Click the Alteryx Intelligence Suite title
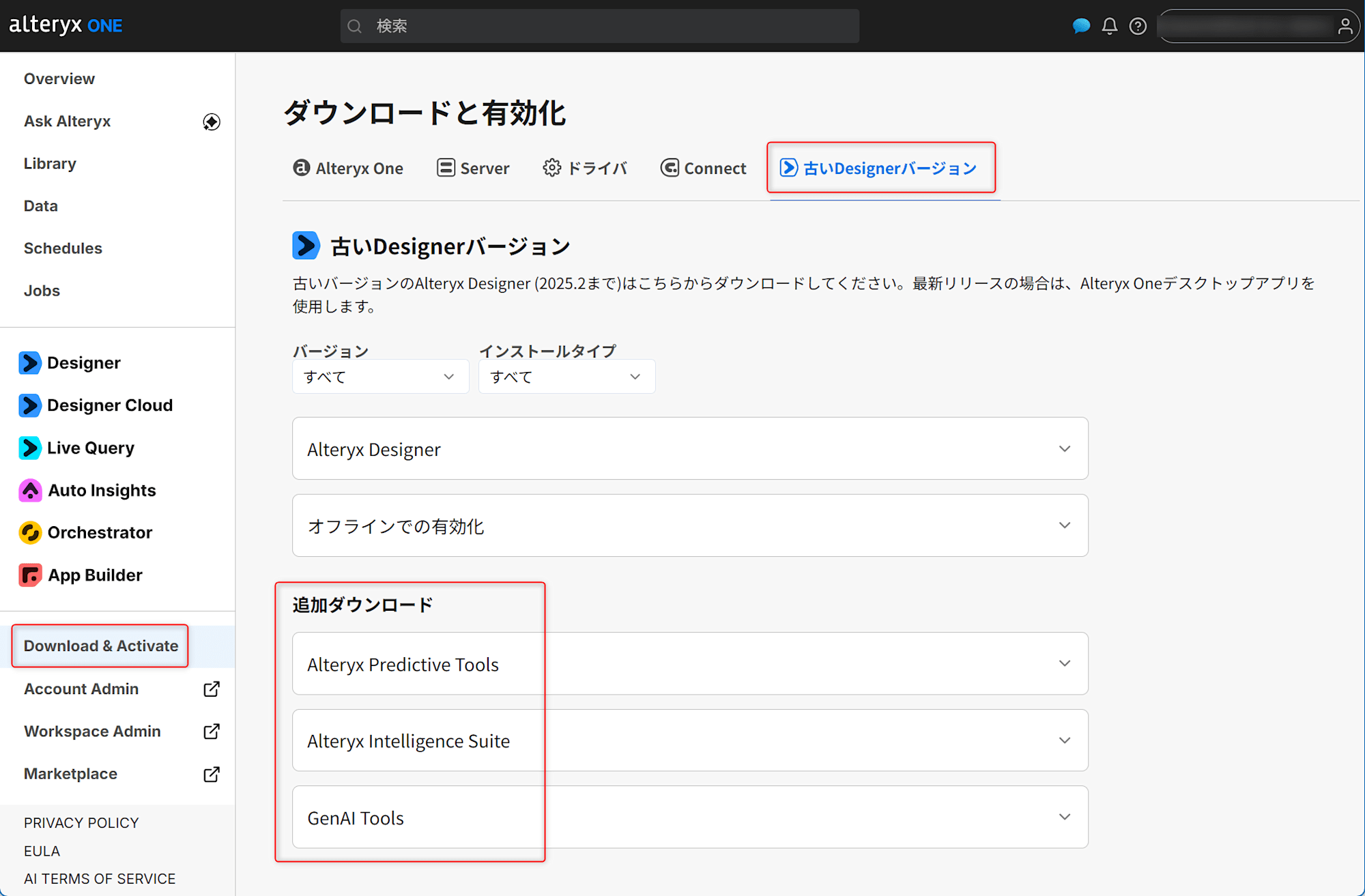Viewport: 1365px width, 896px height. [408, 741]
